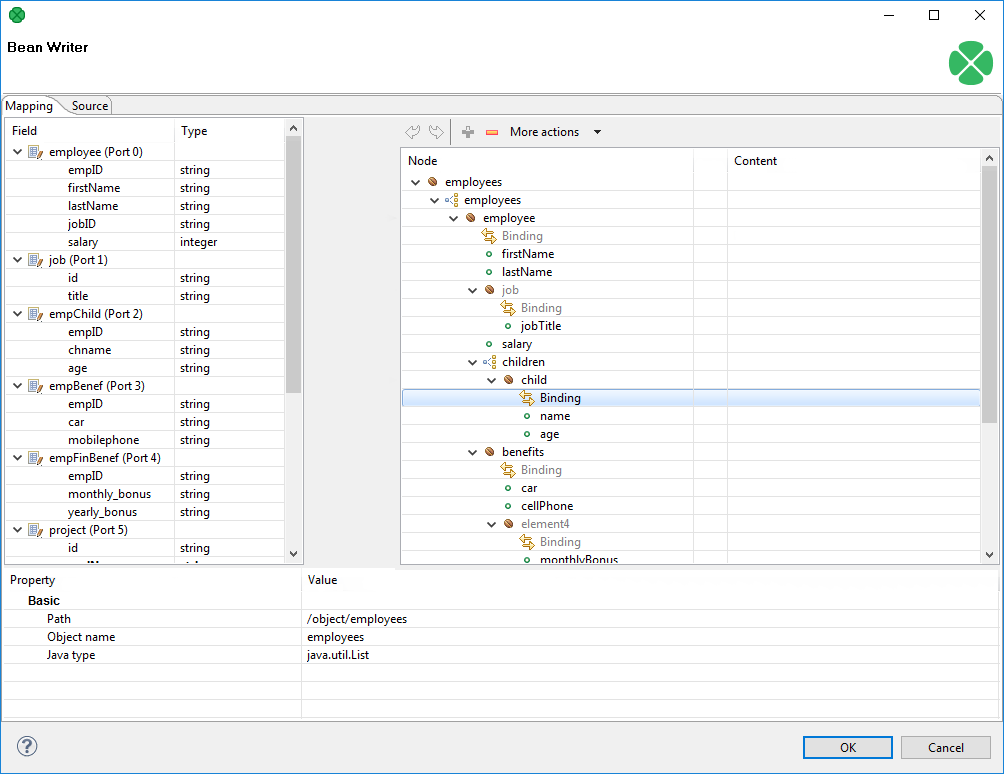The width and height of the screenshot is (1004, 774).
Task: Click the bean icon beside the employee node
Action: click(468, 217)
